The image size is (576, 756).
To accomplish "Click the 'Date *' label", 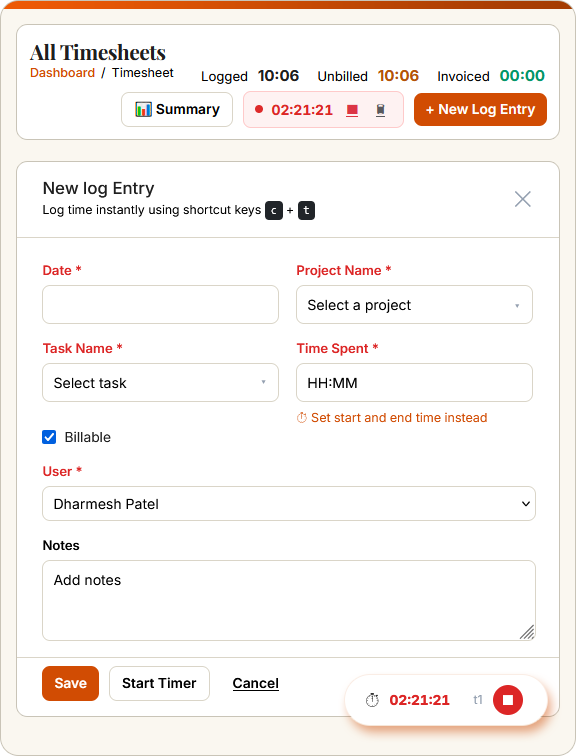I will [62, 270].
